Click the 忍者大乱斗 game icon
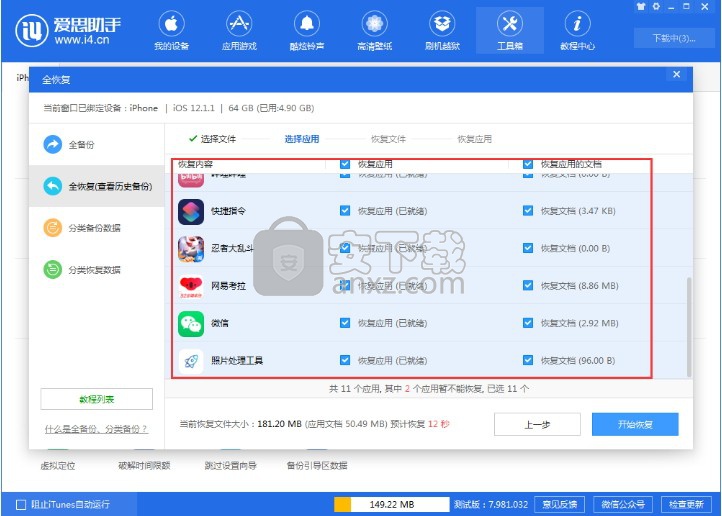Screen dimensions: 722x516 (x=191, y=249)
